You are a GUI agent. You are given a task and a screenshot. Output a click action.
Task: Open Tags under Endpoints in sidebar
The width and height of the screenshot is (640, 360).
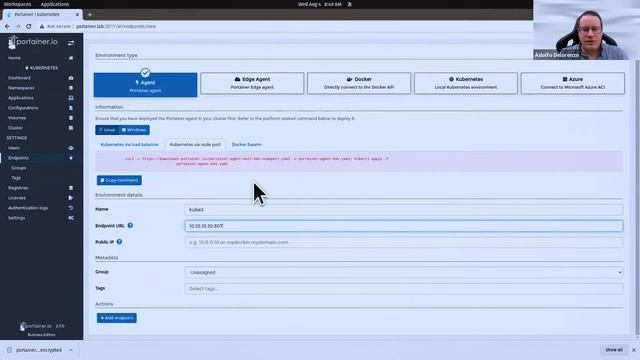16,178
